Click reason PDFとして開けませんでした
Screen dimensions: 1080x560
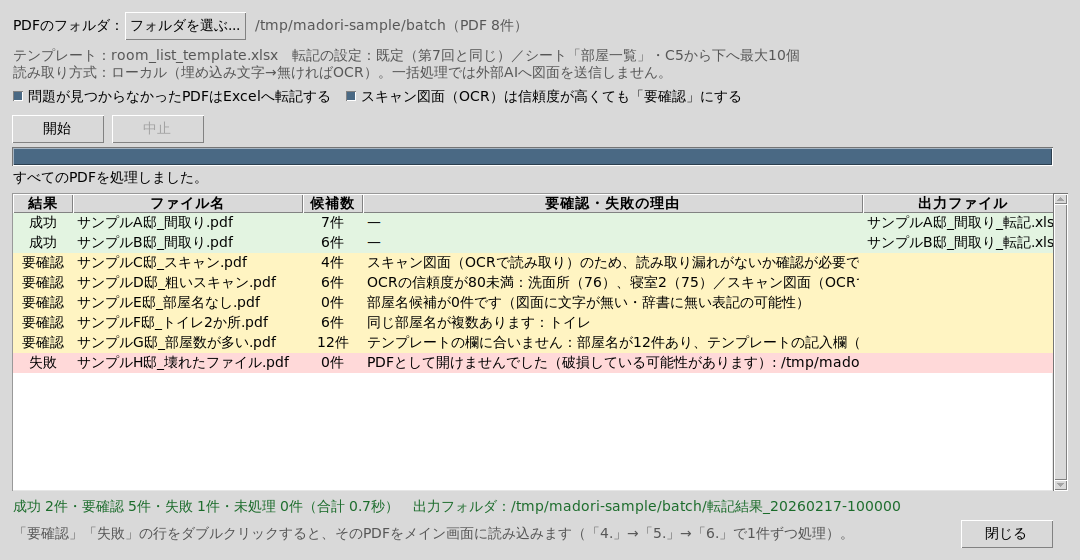tap(612, 362)
